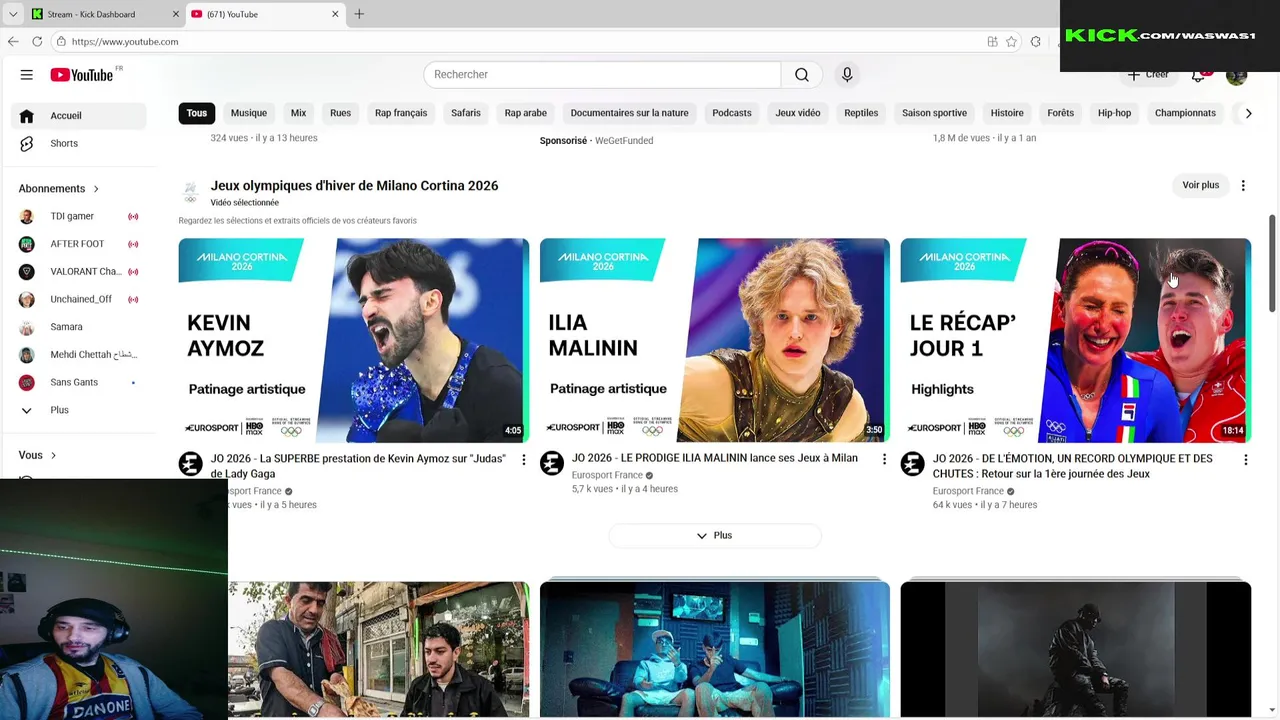1280x720 pixels.
Task: Open options for Ilia Malinin video
Action: [x=884, y=459]
